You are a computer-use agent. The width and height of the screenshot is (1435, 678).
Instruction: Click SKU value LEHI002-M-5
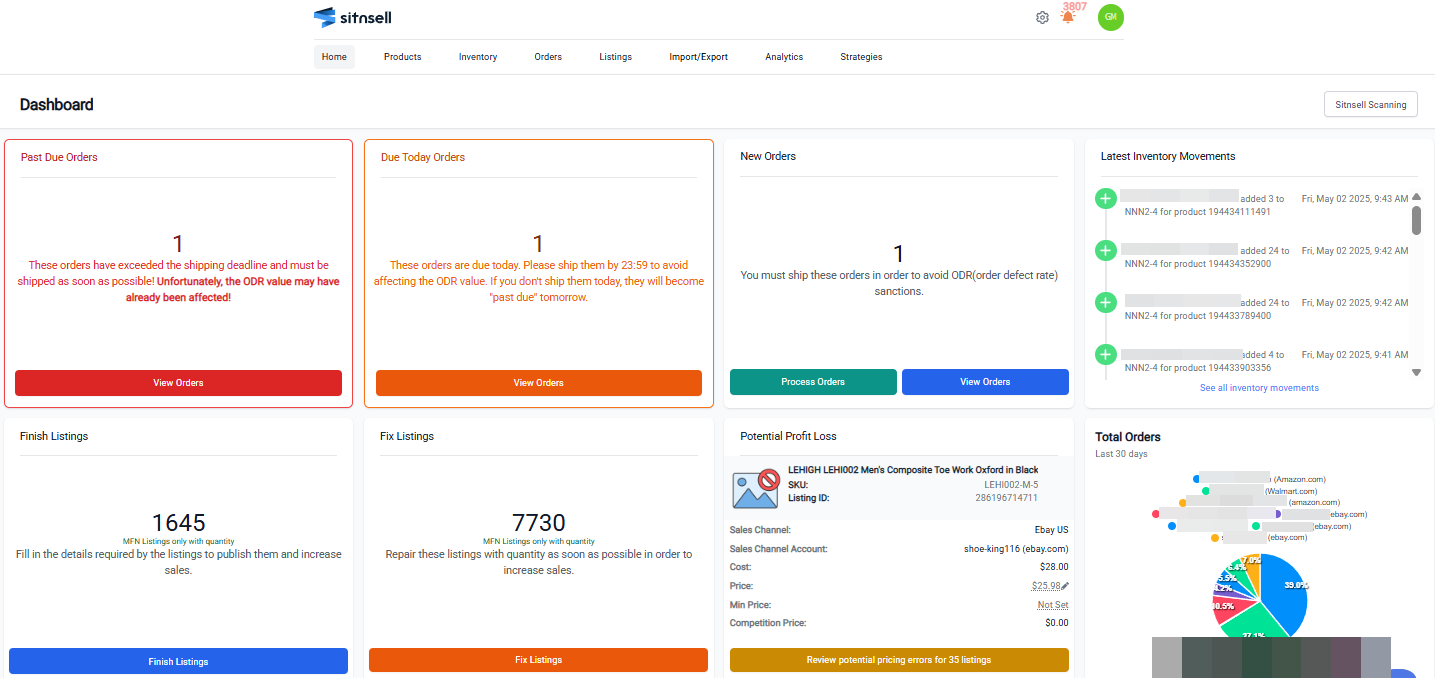(x=1011, y=484)
